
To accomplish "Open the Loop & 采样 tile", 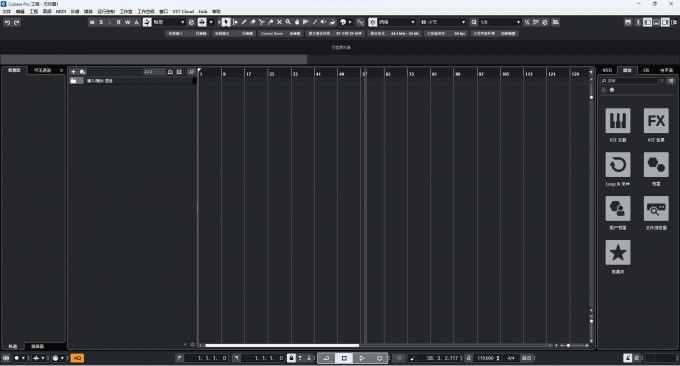I will (x=618, y=165).
